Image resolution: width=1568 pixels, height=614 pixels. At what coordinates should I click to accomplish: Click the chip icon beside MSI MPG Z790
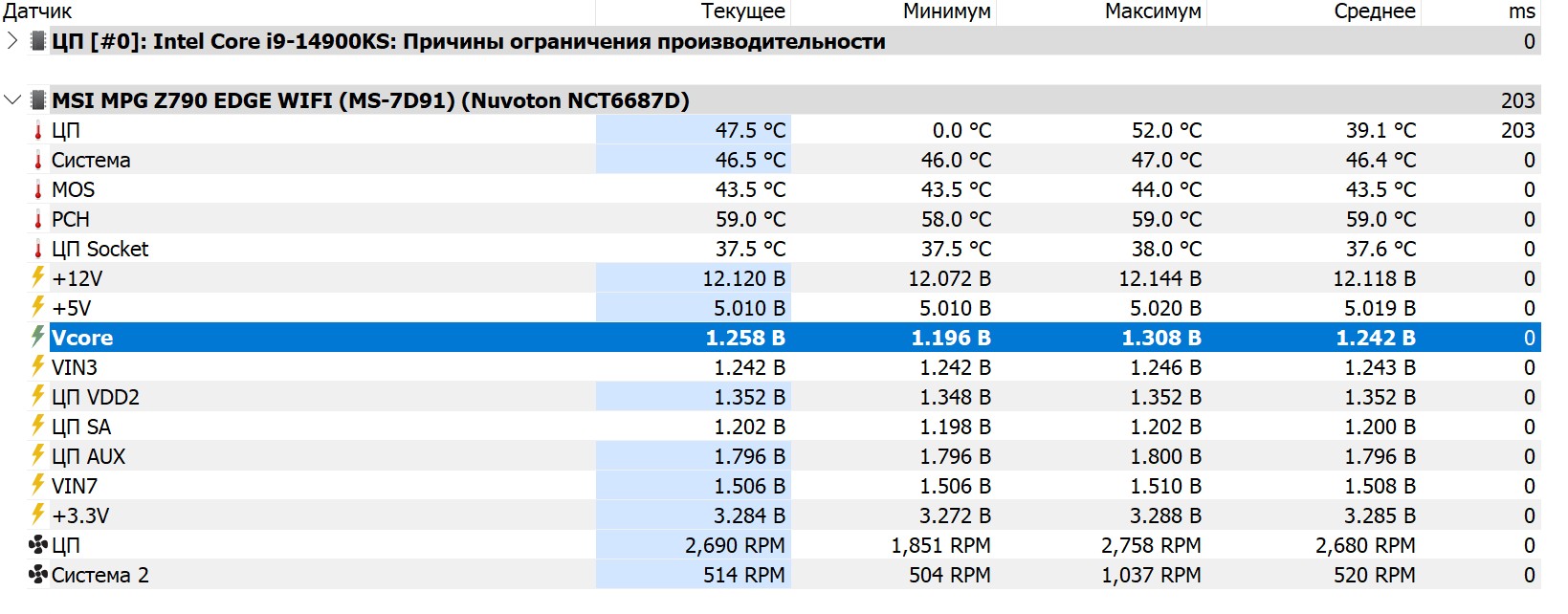38,100
